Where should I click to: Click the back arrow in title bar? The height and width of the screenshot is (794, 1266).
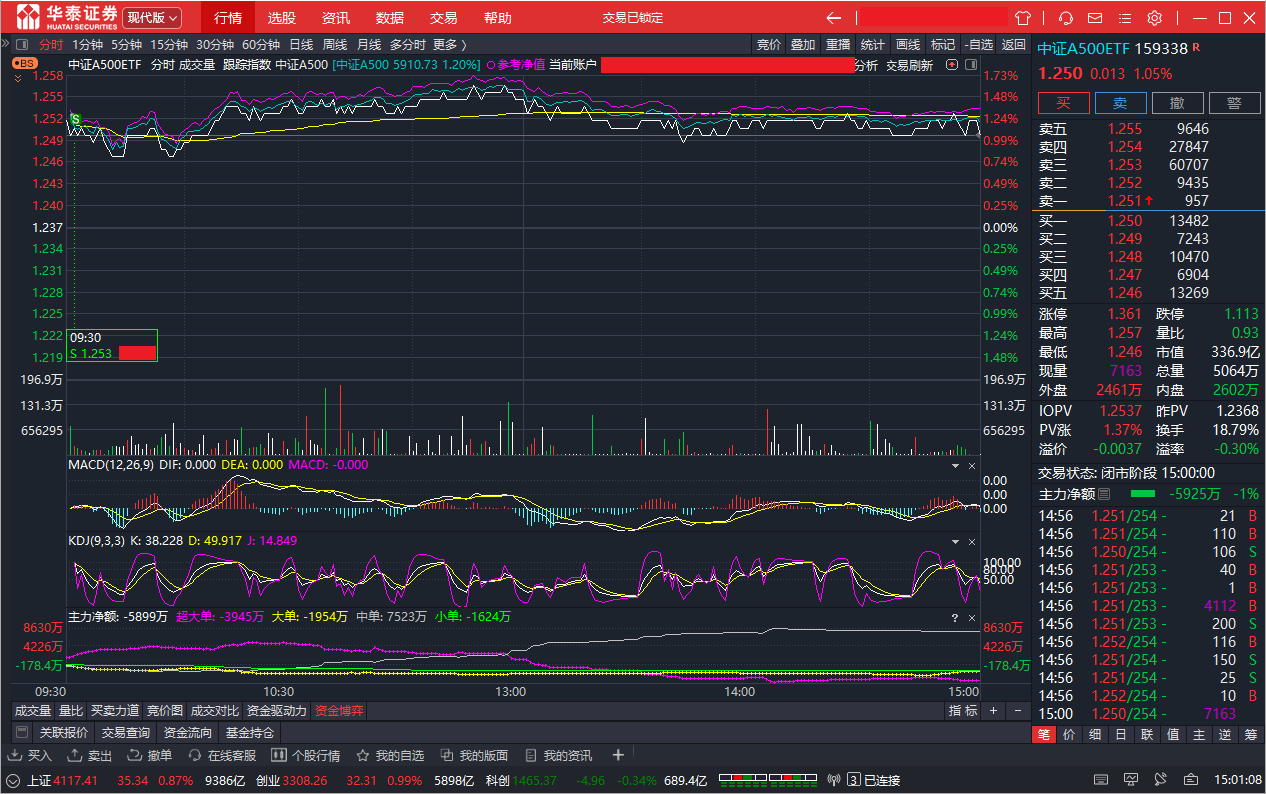point(834,18)
